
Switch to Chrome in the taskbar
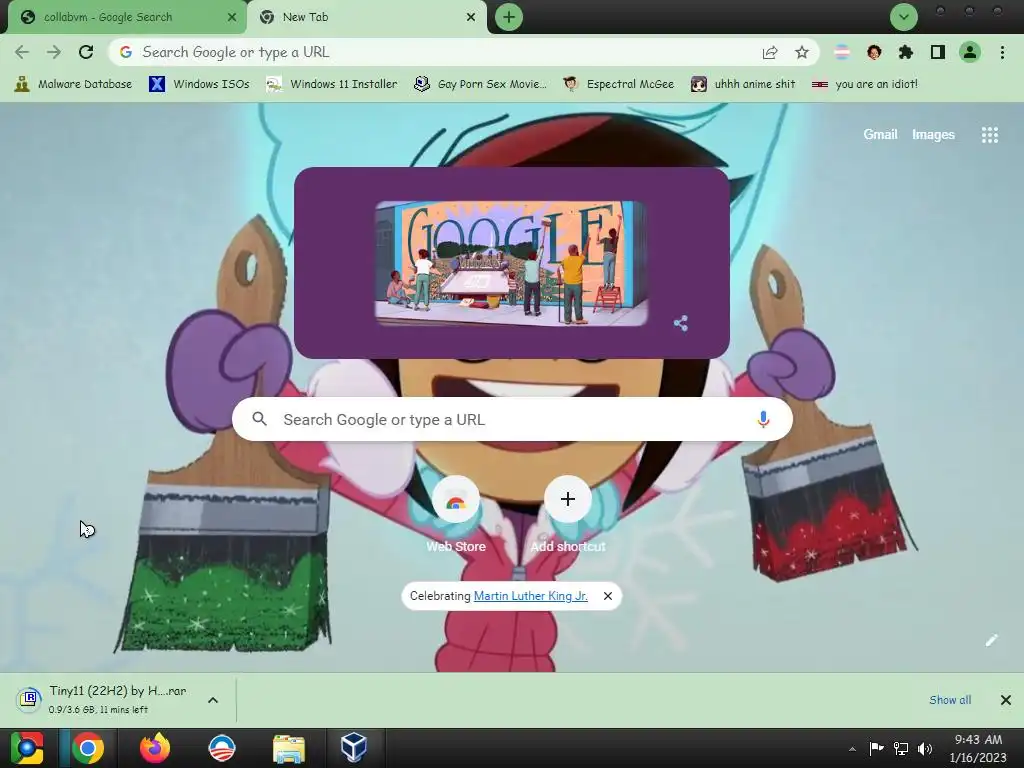(88, 748)
